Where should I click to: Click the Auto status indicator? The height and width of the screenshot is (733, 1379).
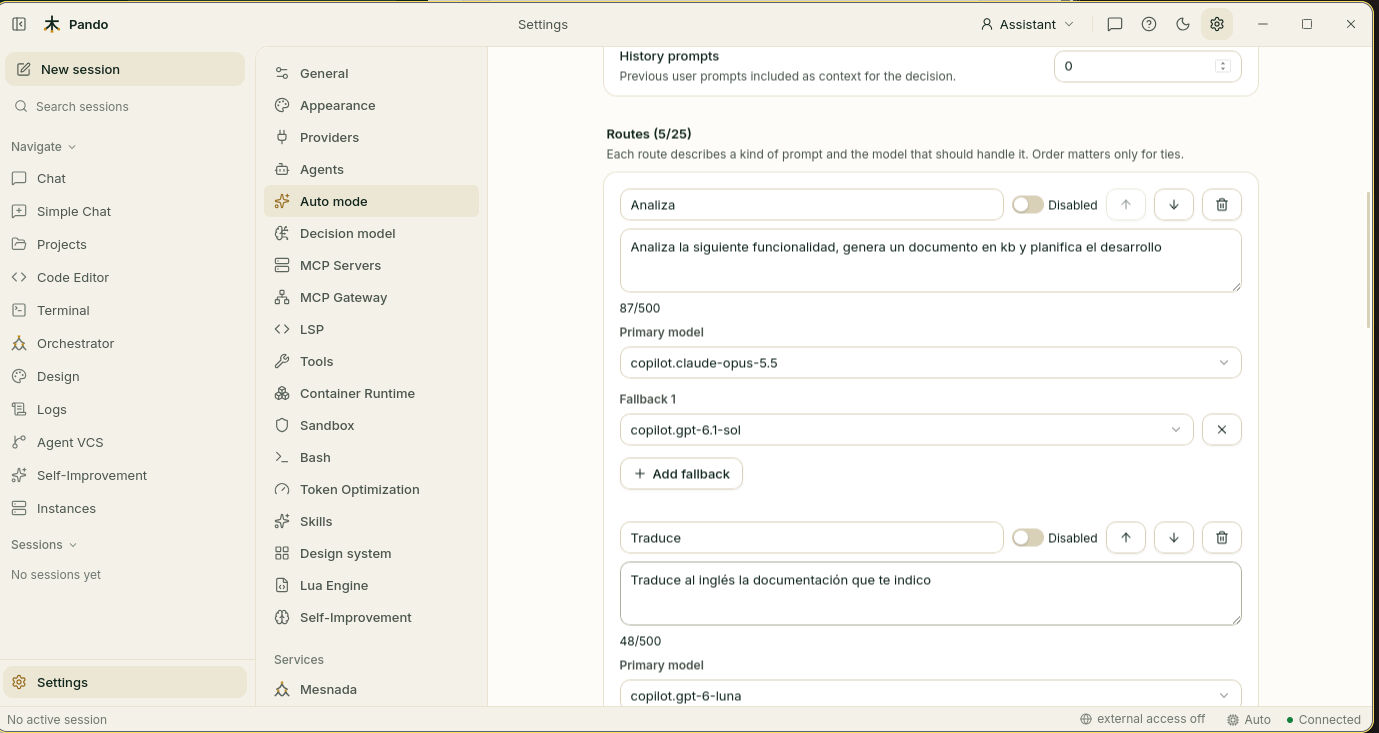(x=1249, y=720)
